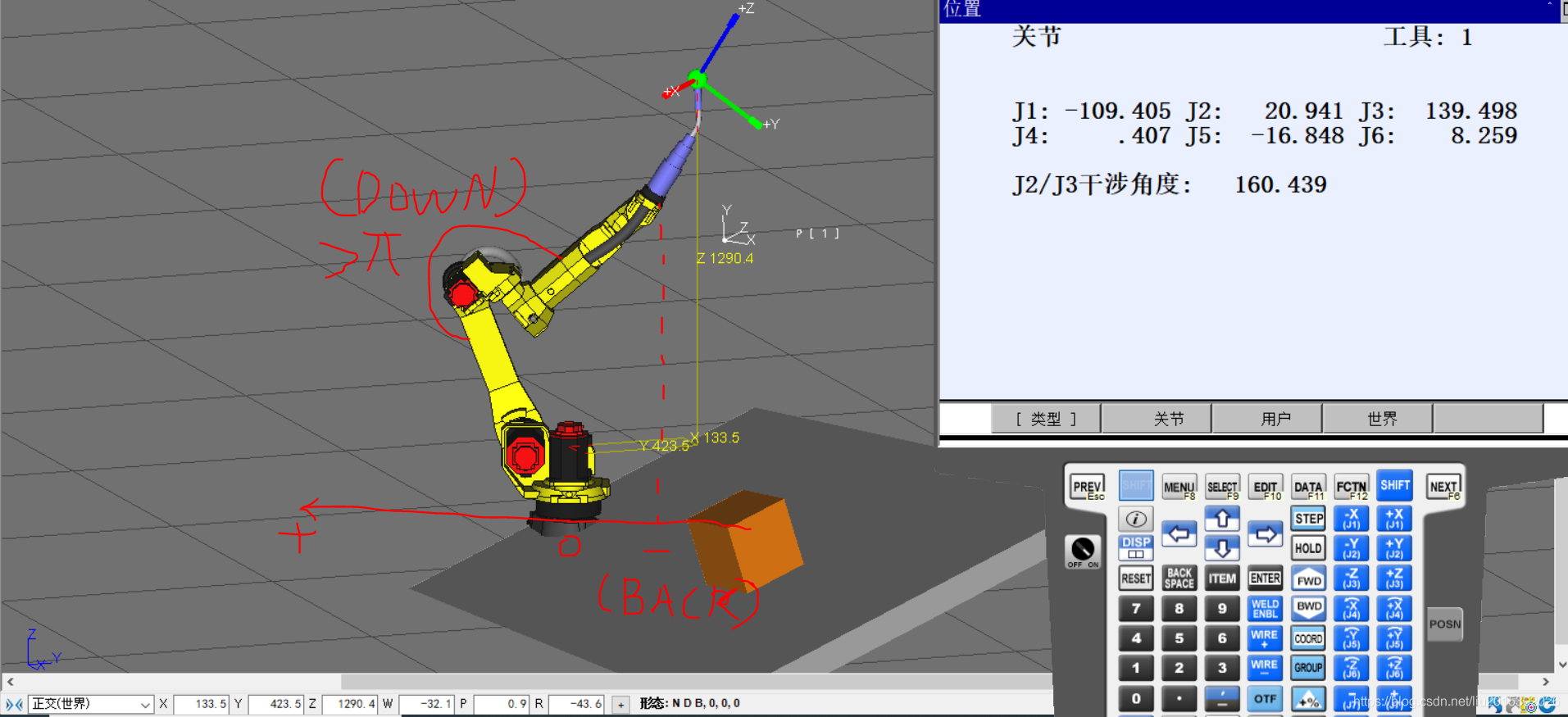
Task: Jog -Z (J3) key
Action: [1351, 578]
